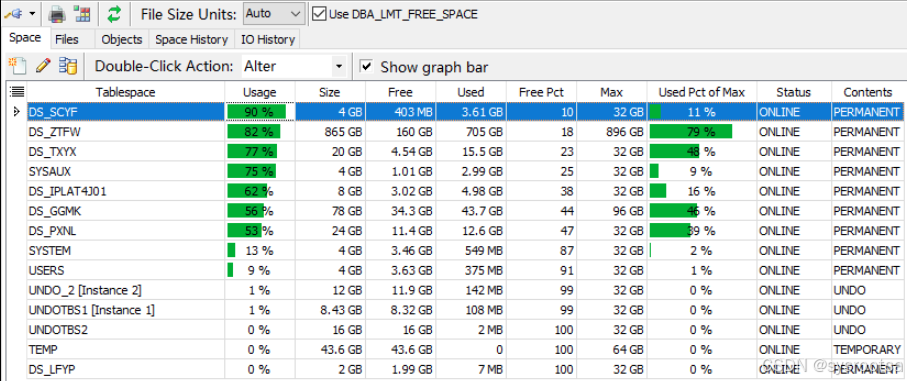Viewport: 907px width, 381px height.
Task: Click the 79 % Used Pct of Max bar
Action: pos(691,132)
